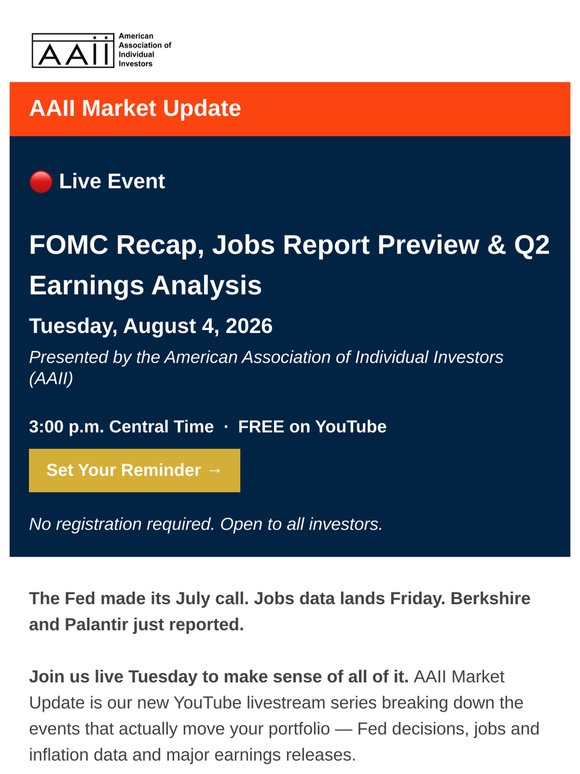Click the Presented by AAII italic line
Image resolution: width=580 pixels, height=774 pixels.
pos(266,368)
